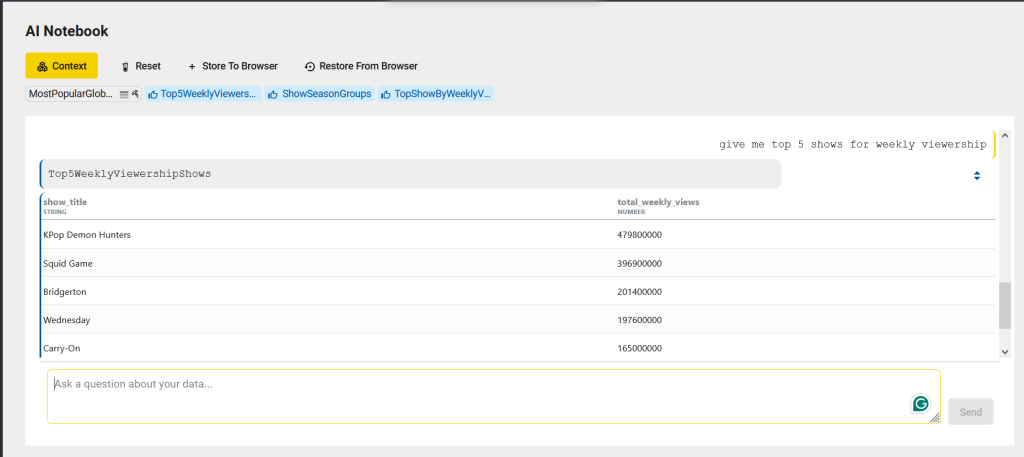The image size is (1024, 457).
Task: Click the Context button
Action: point(61,66)
